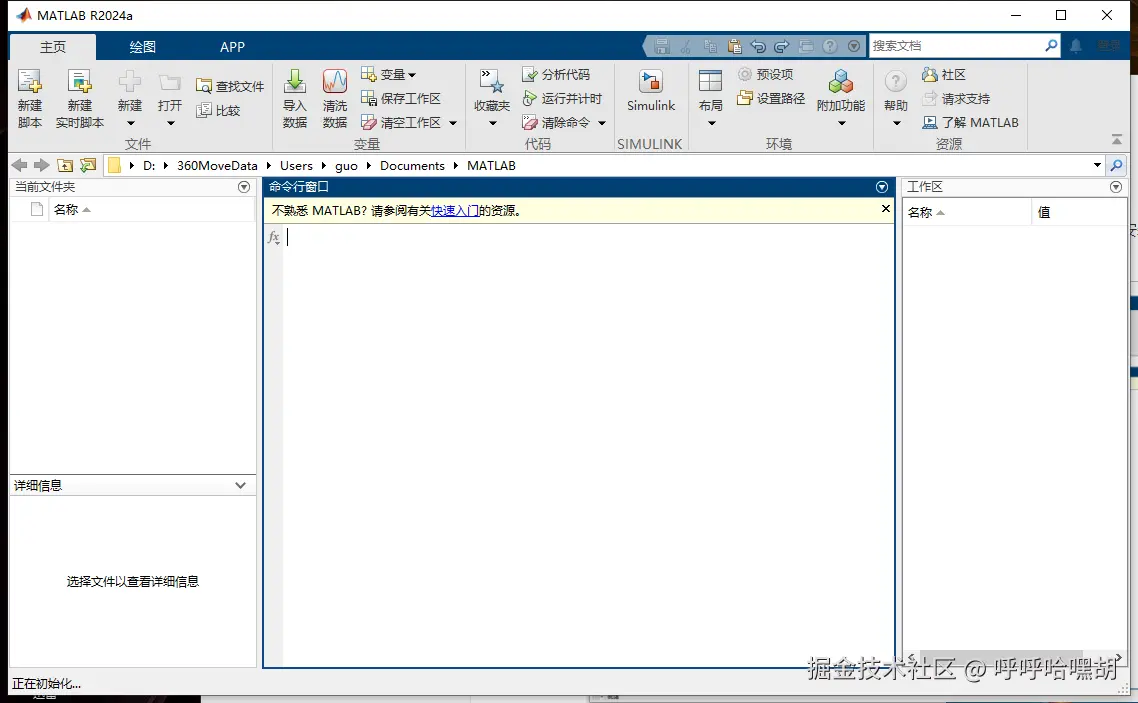Image resolution: width=1138 pixels, height=703 pixels.
Task: Click 了解 MATLAB (Learn MATLAB)
Action: pyautogui.click(x=970, y=123)
